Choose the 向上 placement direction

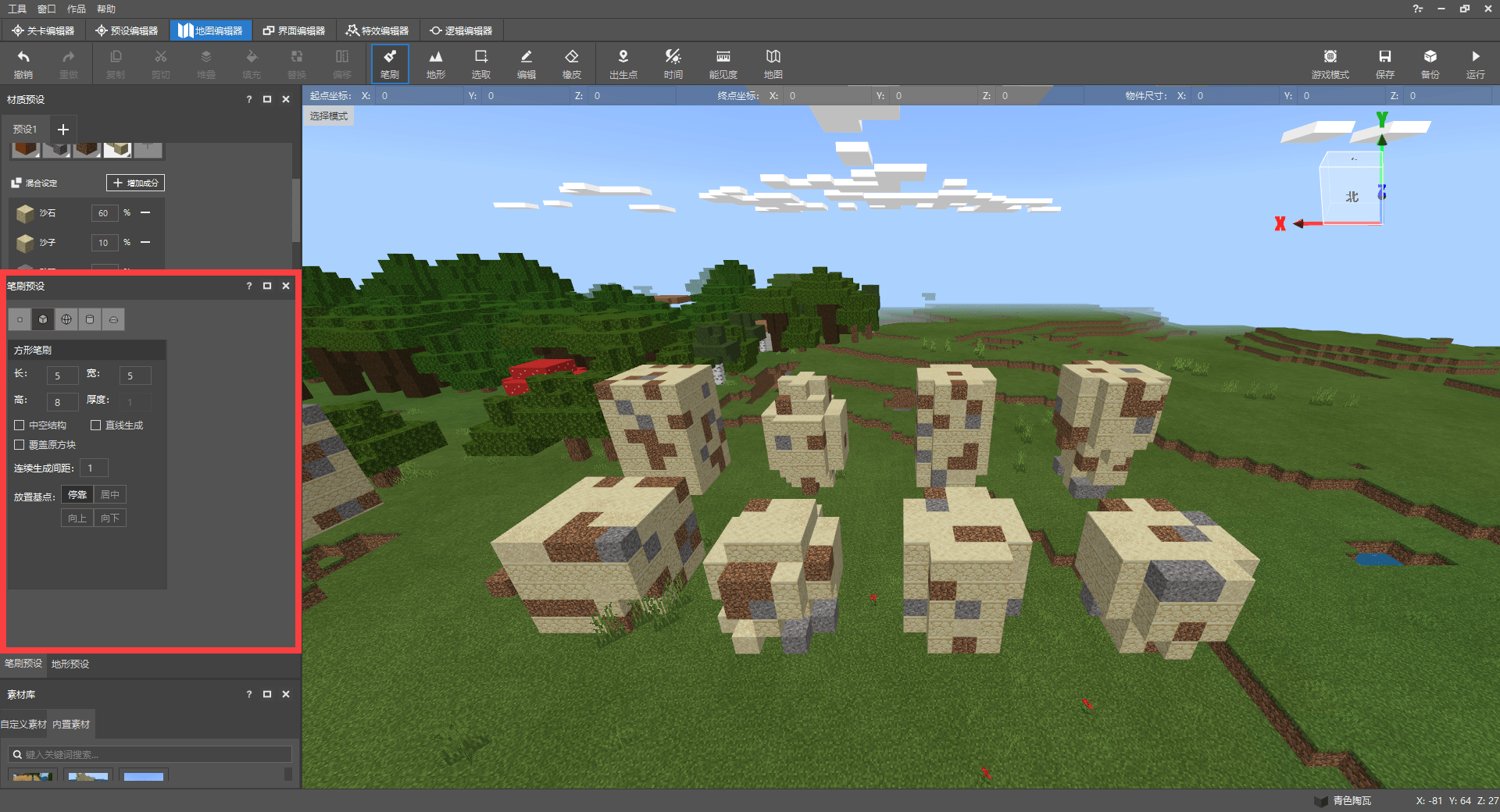pyautogui.click(x=77, y=518)
